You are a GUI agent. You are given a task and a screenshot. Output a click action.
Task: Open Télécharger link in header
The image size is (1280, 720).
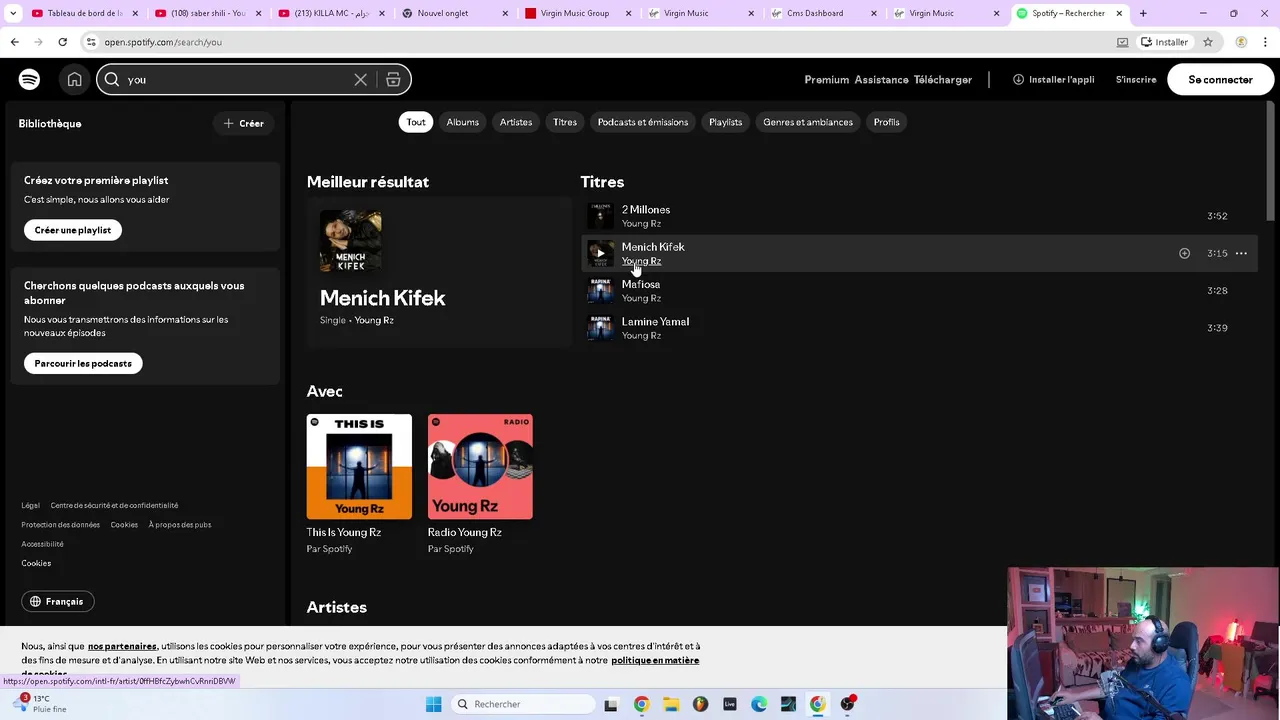pos(943,79)
